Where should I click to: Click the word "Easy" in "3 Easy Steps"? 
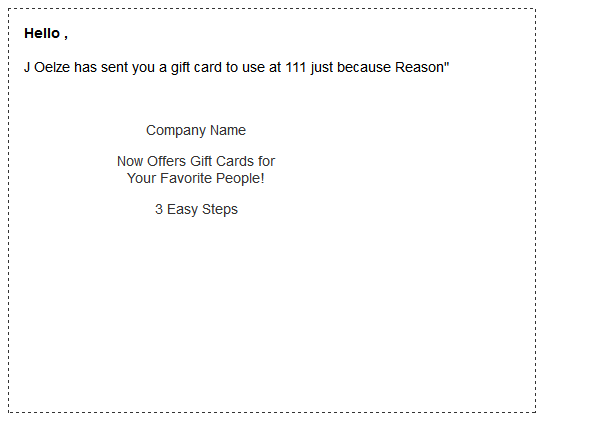[182, 209]
